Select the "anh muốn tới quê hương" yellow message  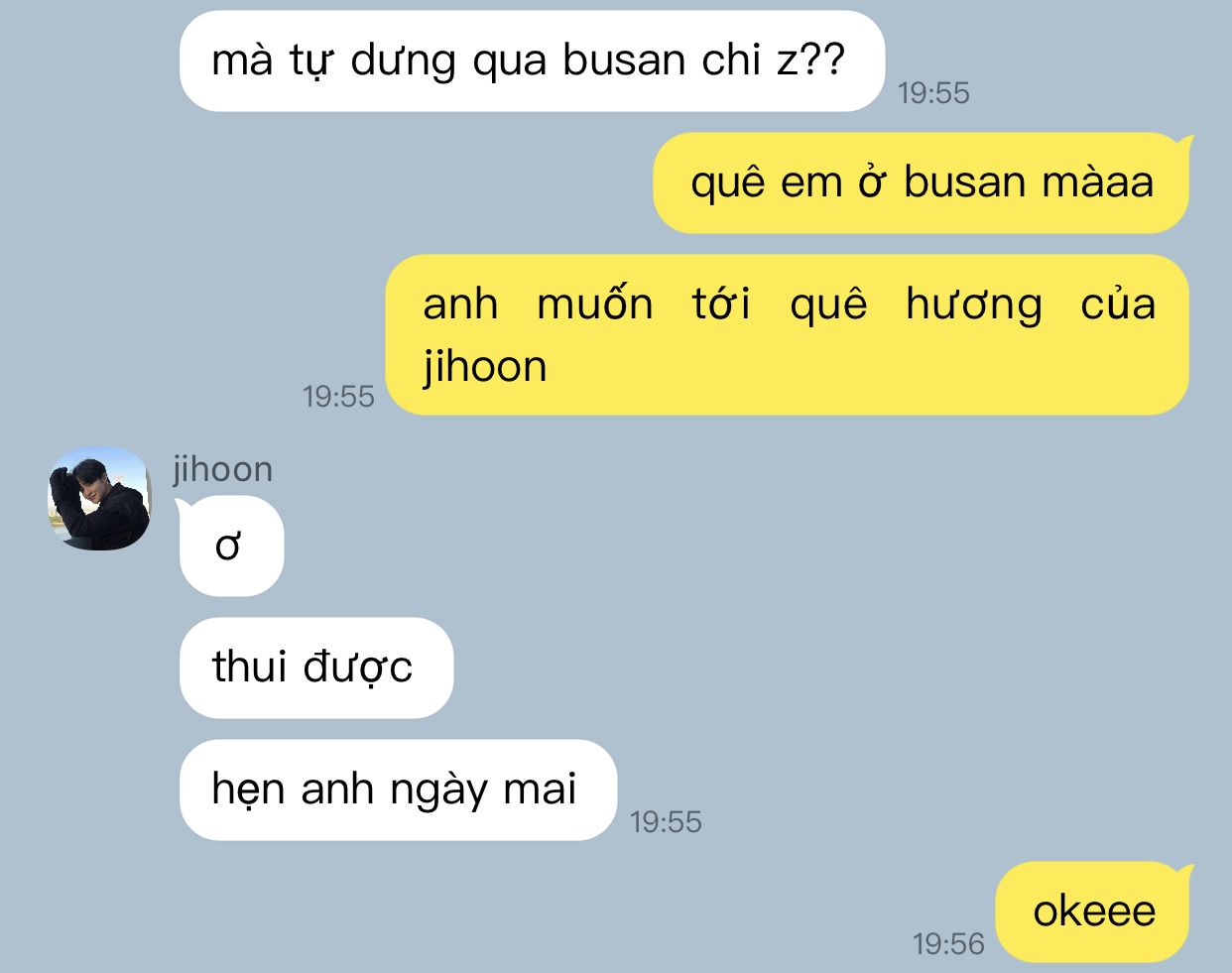788,335
